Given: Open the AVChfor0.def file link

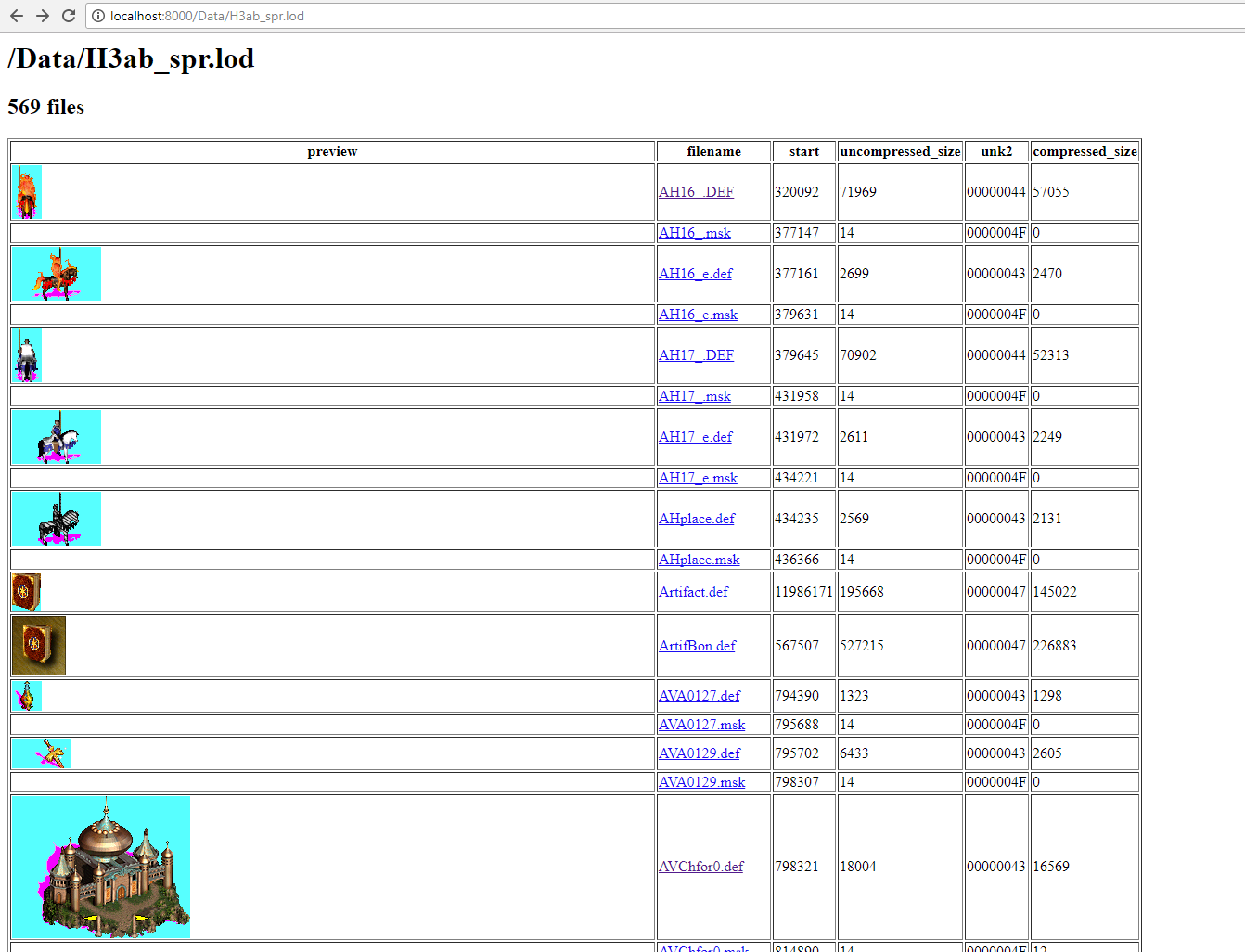Looking at the screenshot, I should 701,867.
